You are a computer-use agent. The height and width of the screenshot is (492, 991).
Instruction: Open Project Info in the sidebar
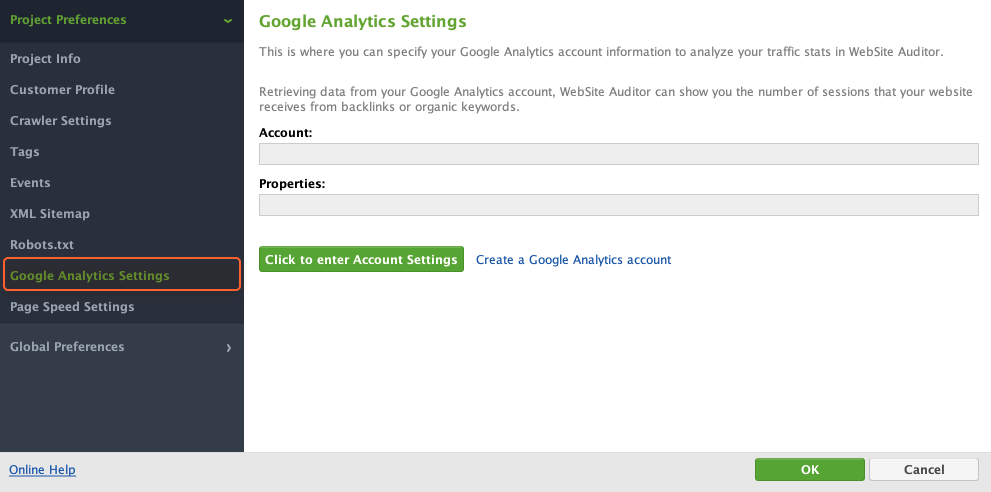tap(45, 59)
